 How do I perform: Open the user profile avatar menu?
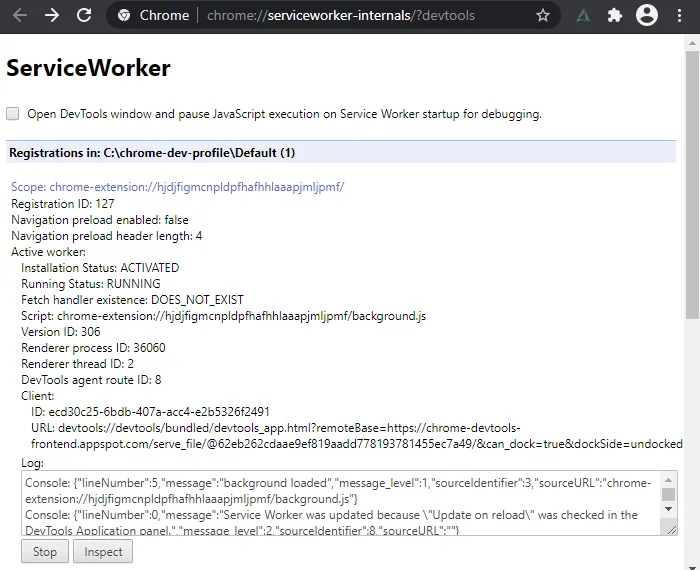[646, 16]
